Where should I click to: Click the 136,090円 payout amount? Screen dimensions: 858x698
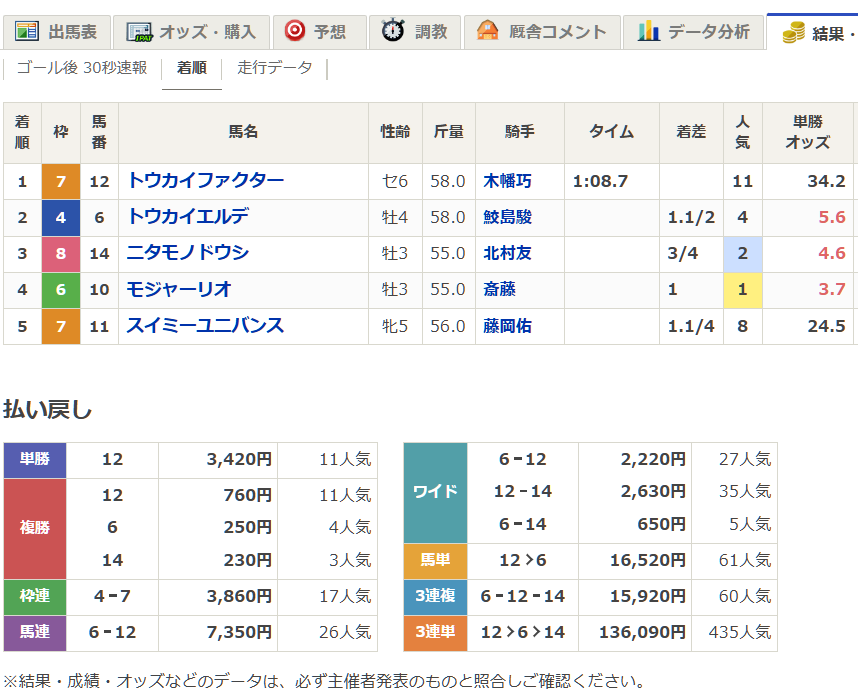642,632
